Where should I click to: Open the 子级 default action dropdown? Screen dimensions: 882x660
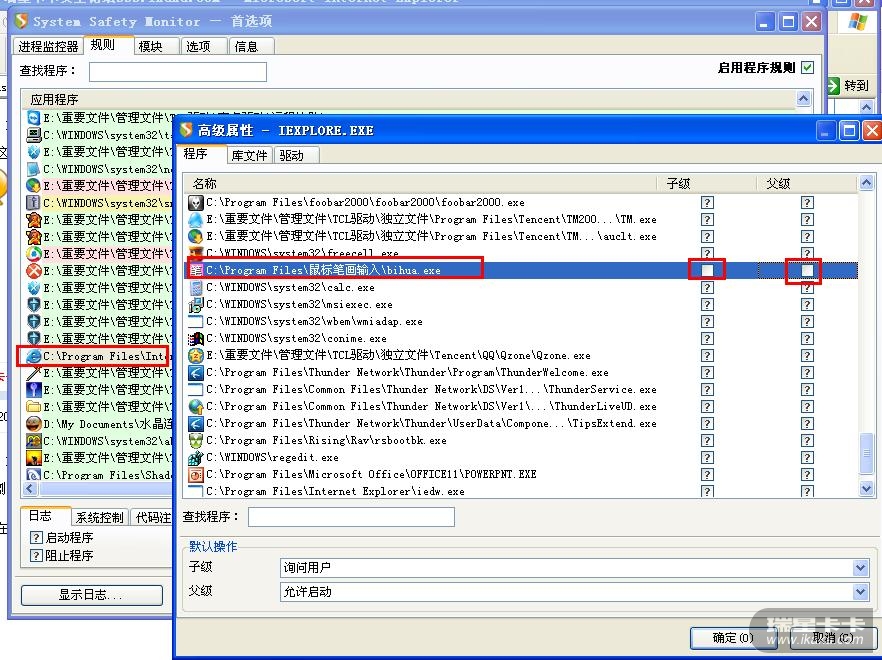tap(860, 568)
